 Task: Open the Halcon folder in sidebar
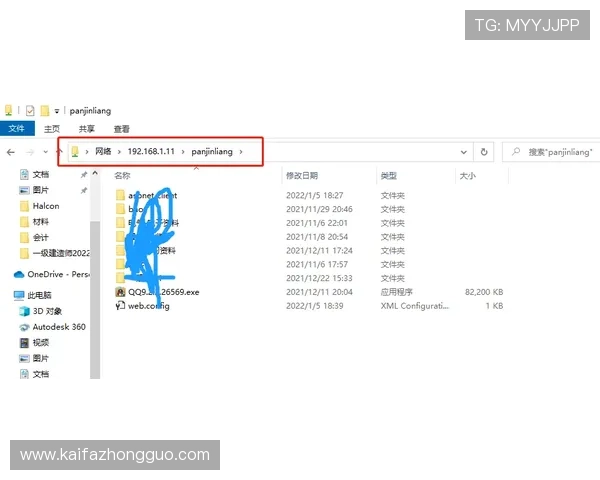tap(46, 206)
